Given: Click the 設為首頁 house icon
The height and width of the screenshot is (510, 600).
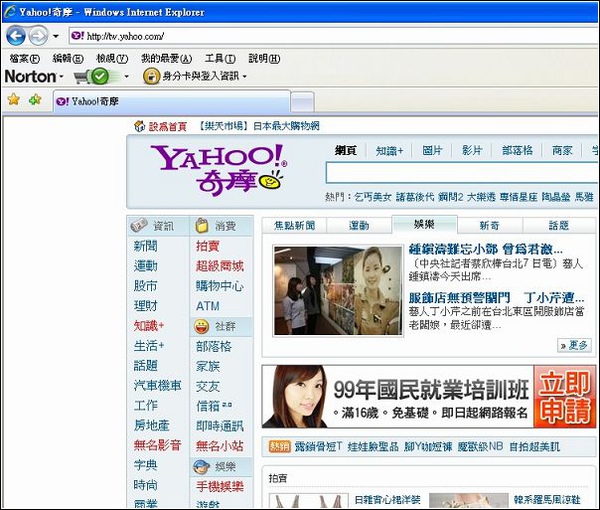Looking at the screenshot, I should tap(139, 126).
